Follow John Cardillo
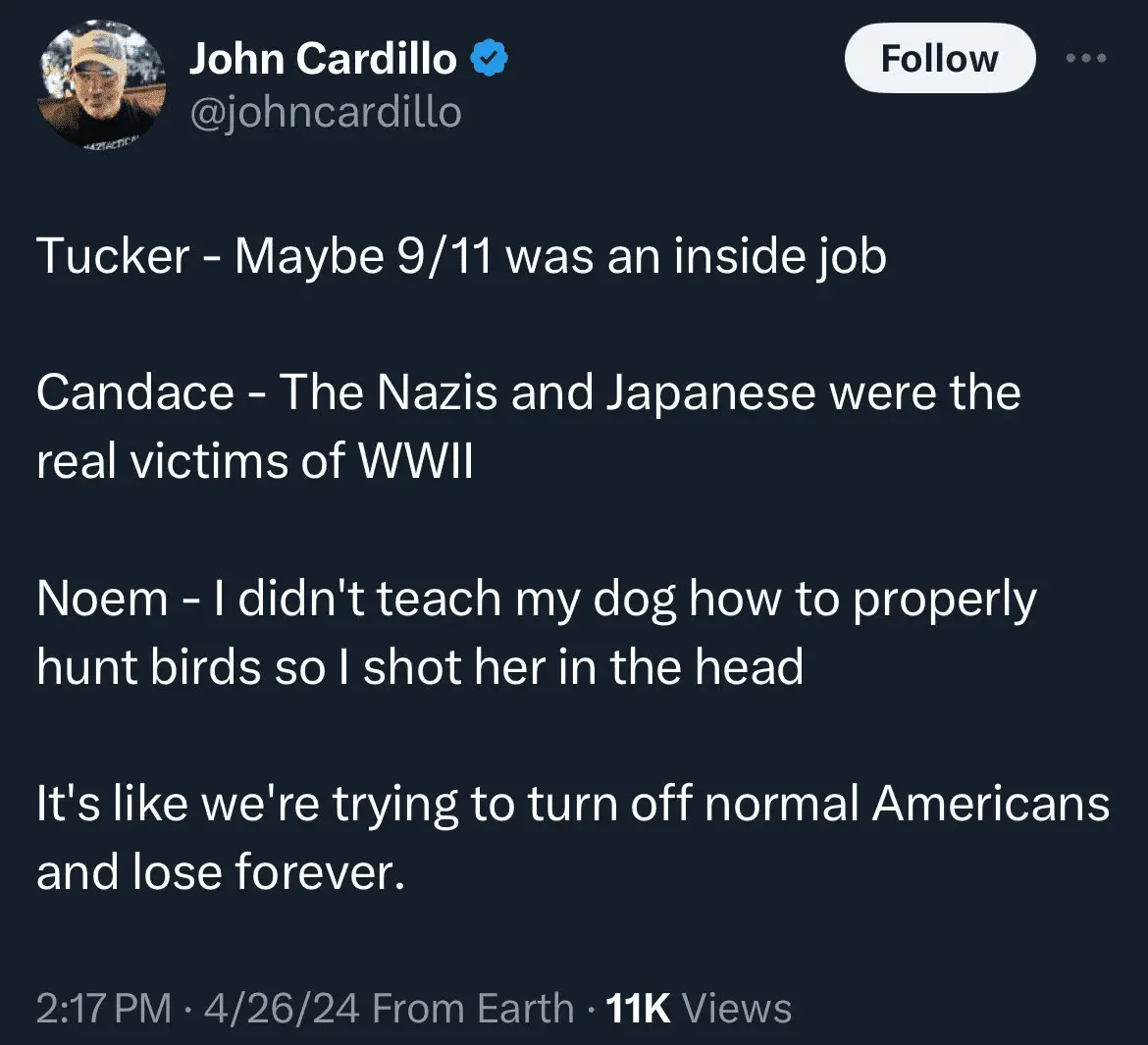 click(x=939, y=59)
